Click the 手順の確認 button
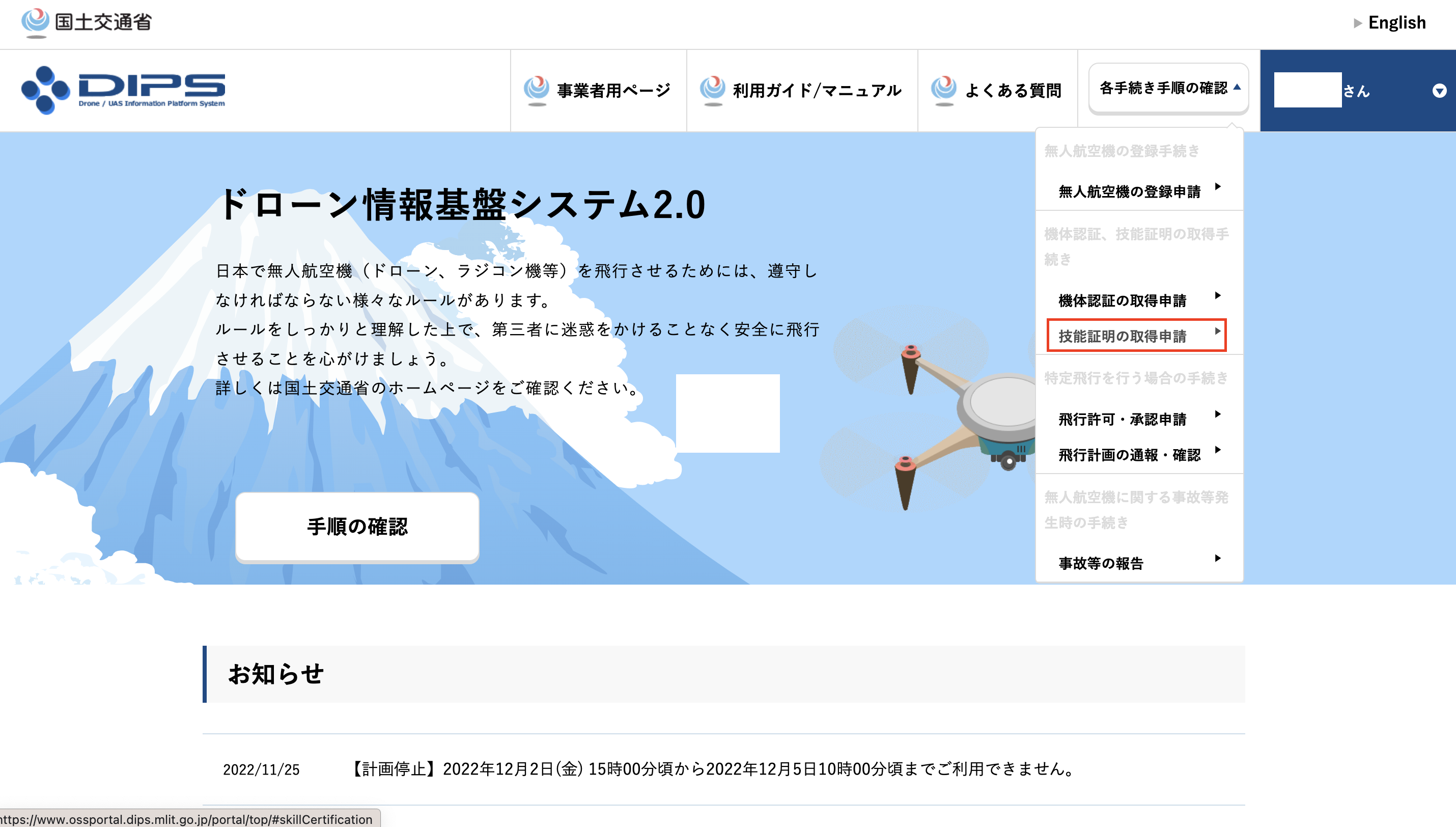This screenshot has height=827, width=1456. (357, 527)
